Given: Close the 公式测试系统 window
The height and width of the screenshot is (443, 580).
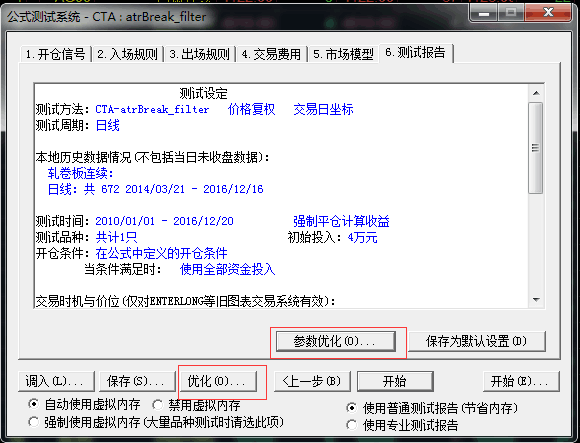Looking at the screenshot, I should tap(548, 13).
